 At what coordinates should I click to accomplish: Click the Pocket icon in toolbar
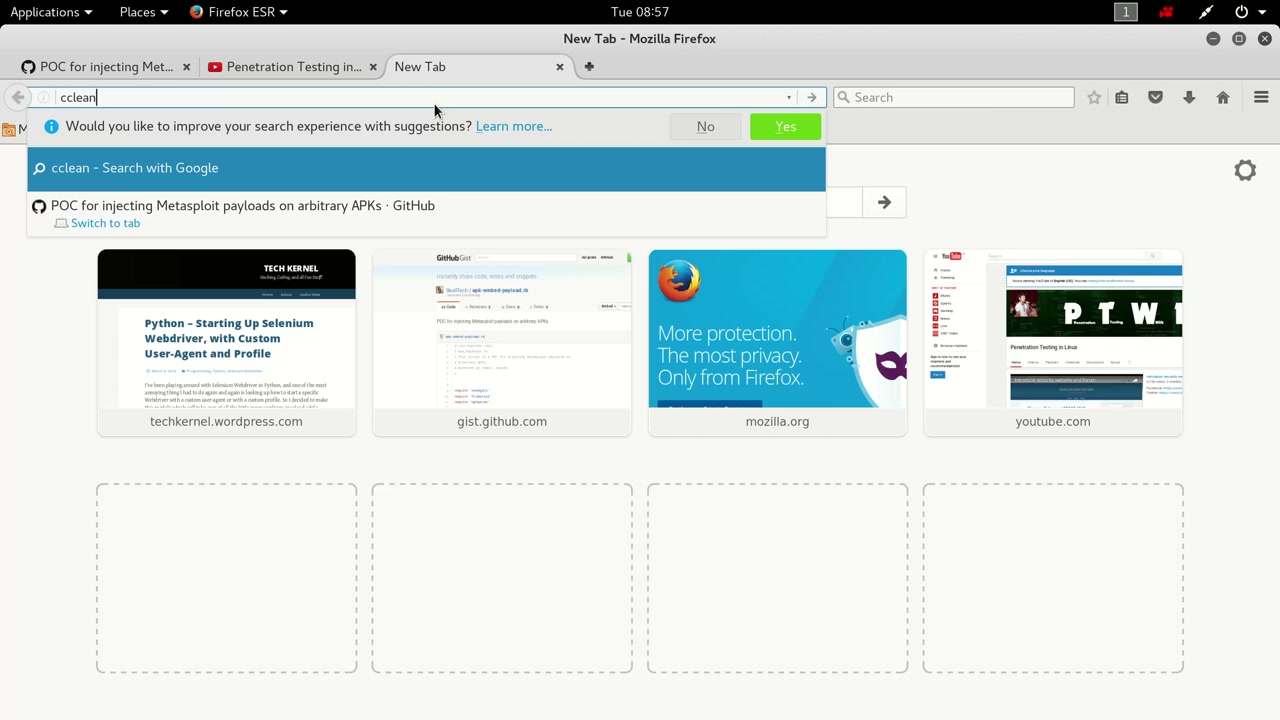(1155, 97)
